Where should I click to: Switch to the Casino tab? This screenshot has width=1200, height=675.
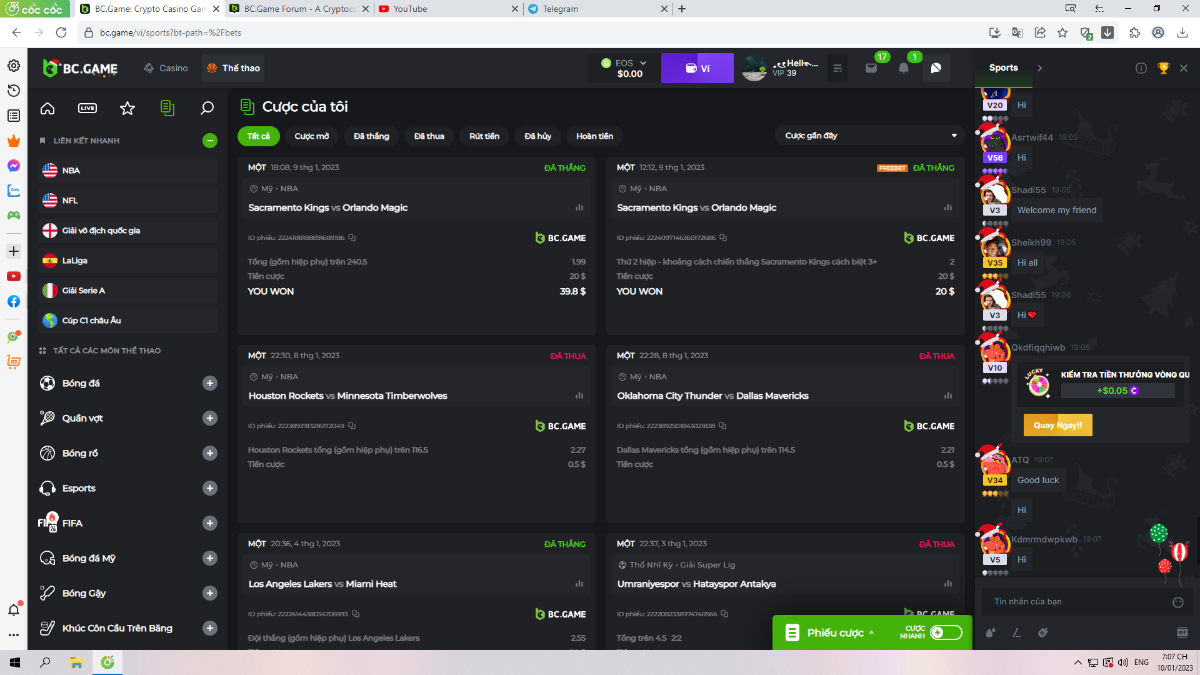(x=166, y=68)
